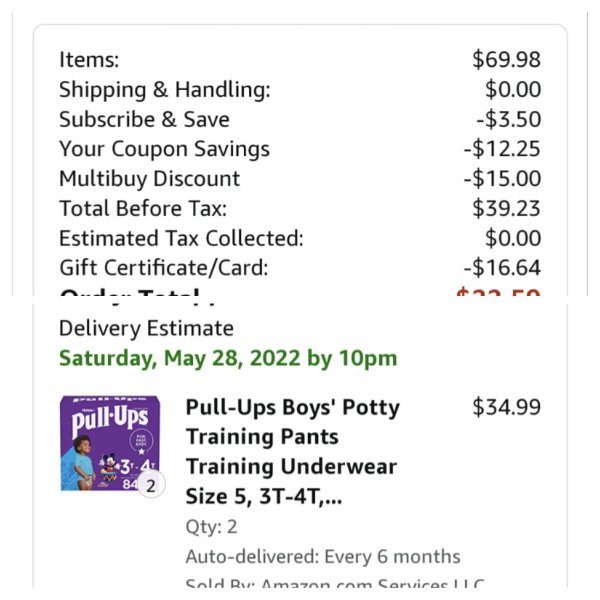The width and height of the screenshot is (600, 600).
Task: Tap the Saturday, May 28, 2022 delivery date
Action: (228, 359)
